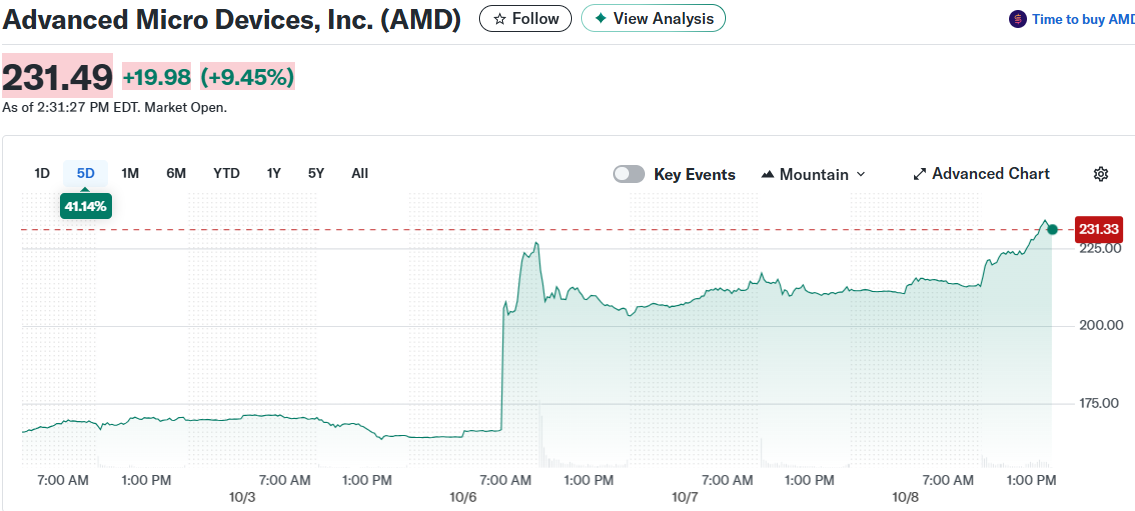Image resolution: width=1135 pixels, height=511 pixels.
Task: Select the 5D time range tab
Action: (86, 173)
